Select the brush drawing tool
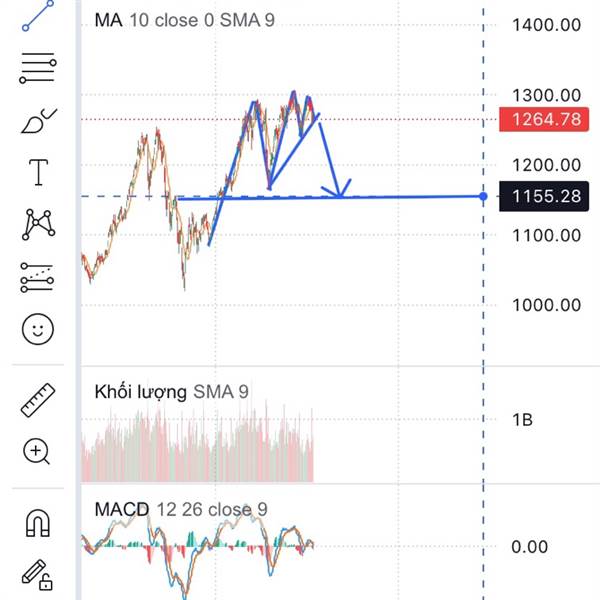The width and height of the screenshot is (600, 600). (x=38, y=120)
